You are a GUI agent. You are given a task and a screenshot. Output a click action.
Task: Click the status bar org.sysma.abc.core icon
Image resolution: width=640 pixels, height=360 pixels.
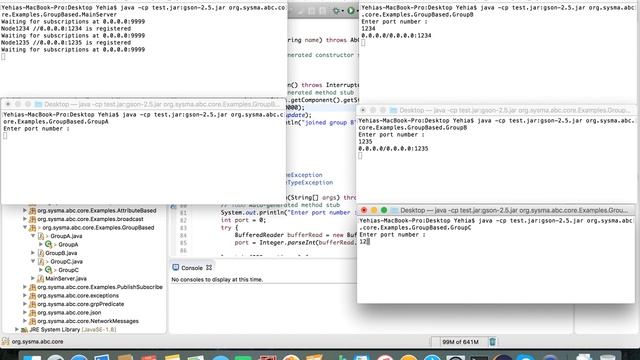click(x=5, y=342)
